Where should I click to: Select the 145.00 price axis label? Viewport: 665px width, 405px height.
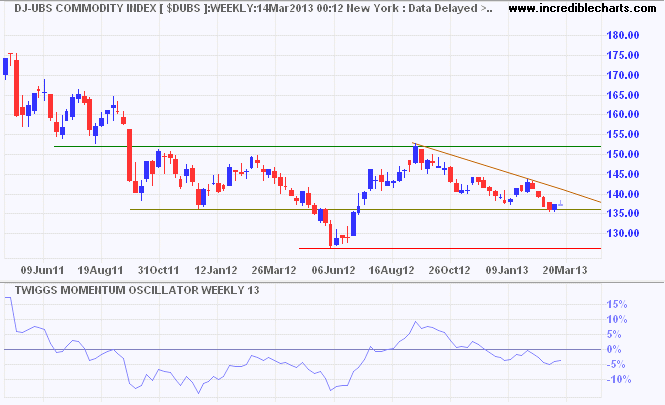click(x=623, y=174)
